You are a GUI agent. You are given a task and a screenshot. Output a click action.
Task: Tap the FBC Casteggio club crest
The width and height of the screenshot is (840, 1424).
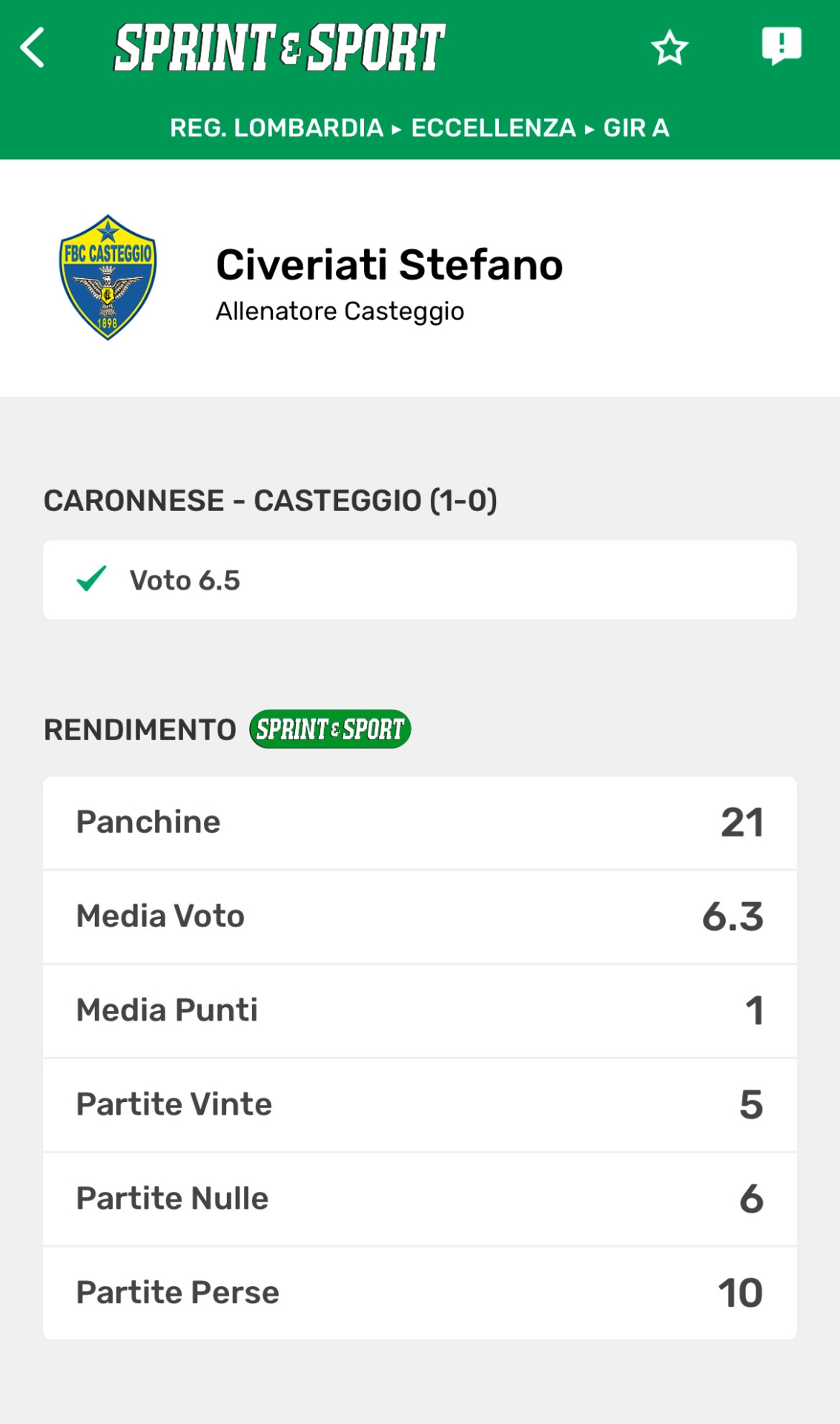[x=108, y=277]
